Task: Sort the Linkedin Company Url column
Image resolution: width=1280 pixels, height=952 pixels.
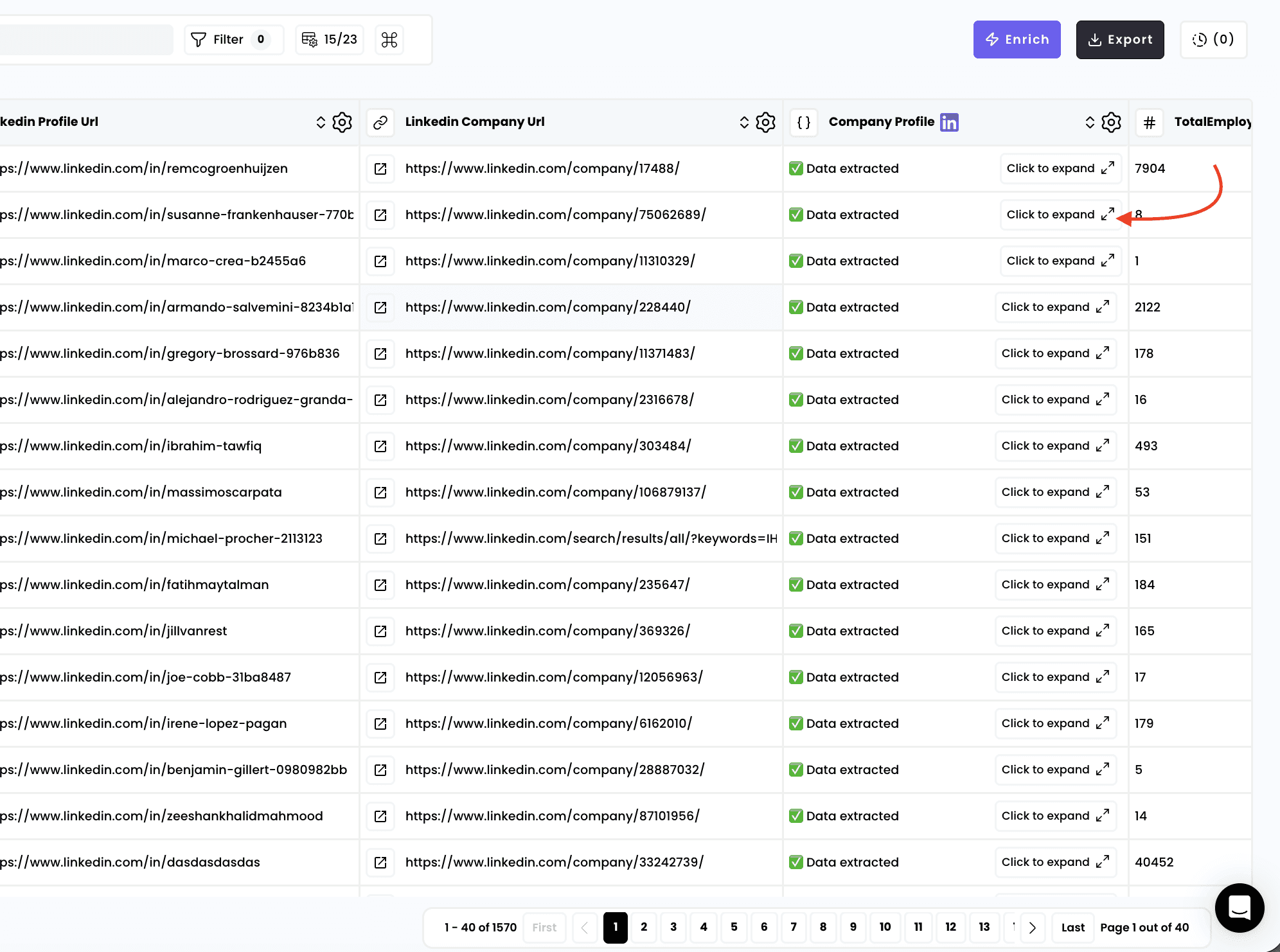Action: point(744,122)
